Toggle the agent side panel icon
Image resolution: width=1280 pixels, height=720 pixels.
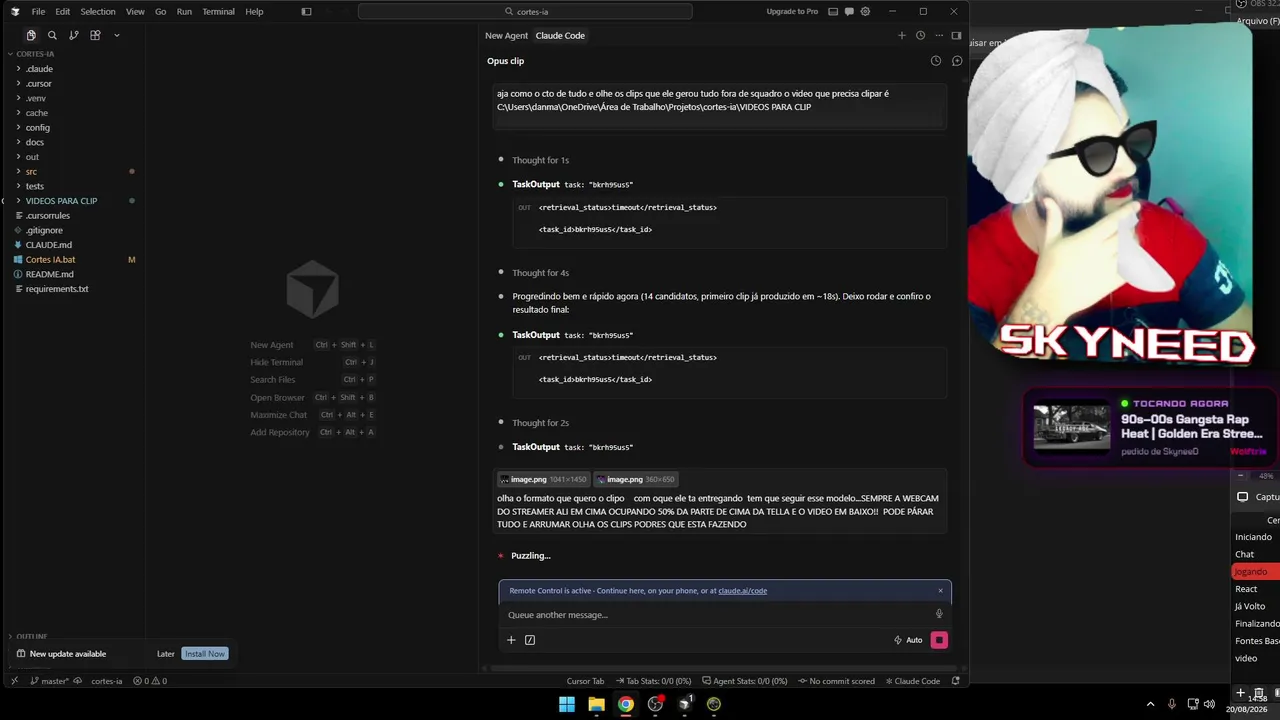click(x=956, y=36)
